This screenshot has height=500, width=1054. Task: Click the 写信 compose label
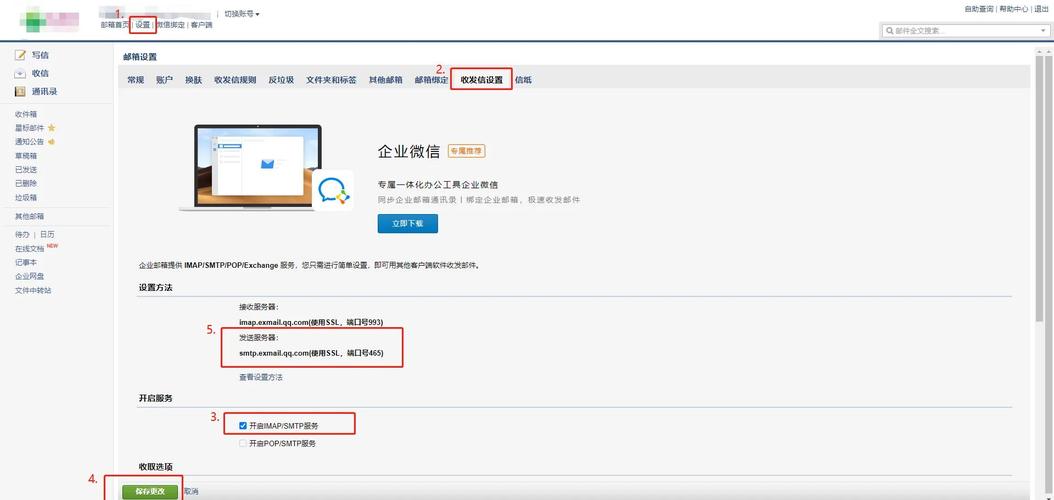click(x=40, y=55)
